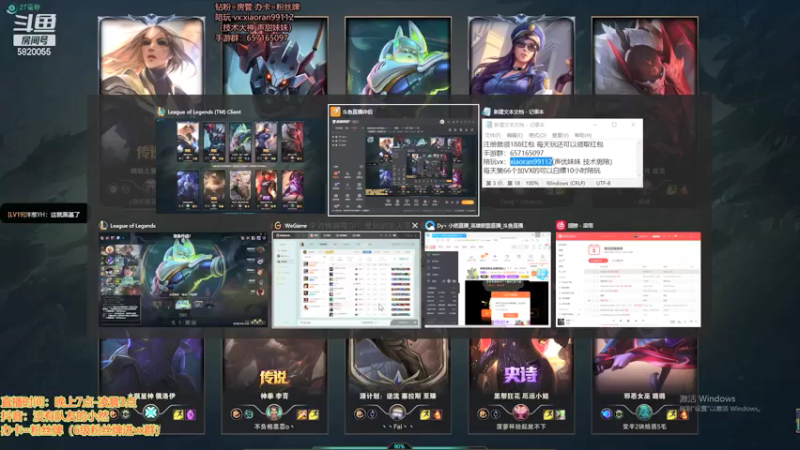Click Flash spell on 丶丶Fai丶丶 card
The height and width of the screenshot is (450, 800).
425,414
